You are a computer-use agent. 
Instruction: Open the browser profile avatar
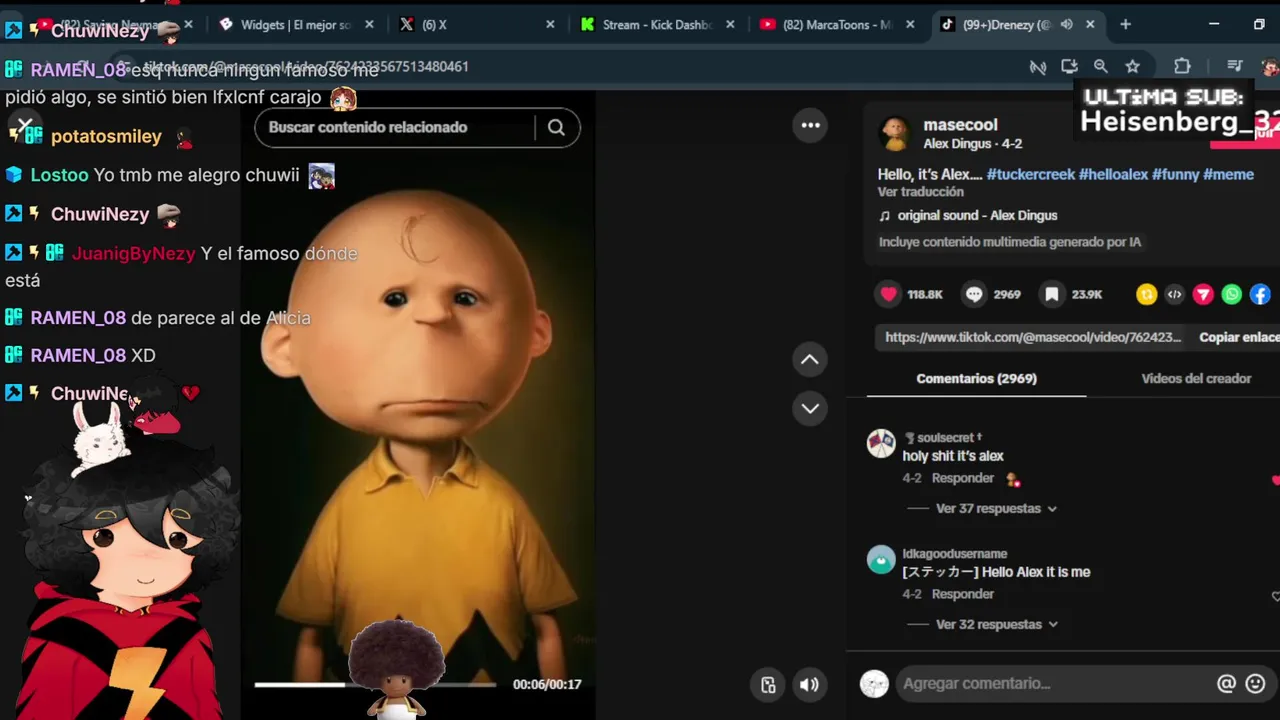1270,67
